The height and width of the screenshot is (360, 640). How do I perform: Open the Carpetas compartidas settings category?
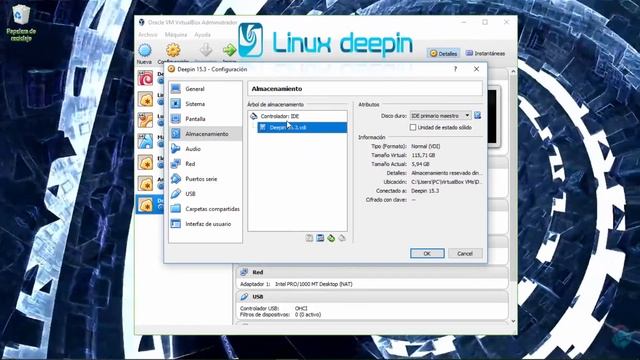(205, 209)
